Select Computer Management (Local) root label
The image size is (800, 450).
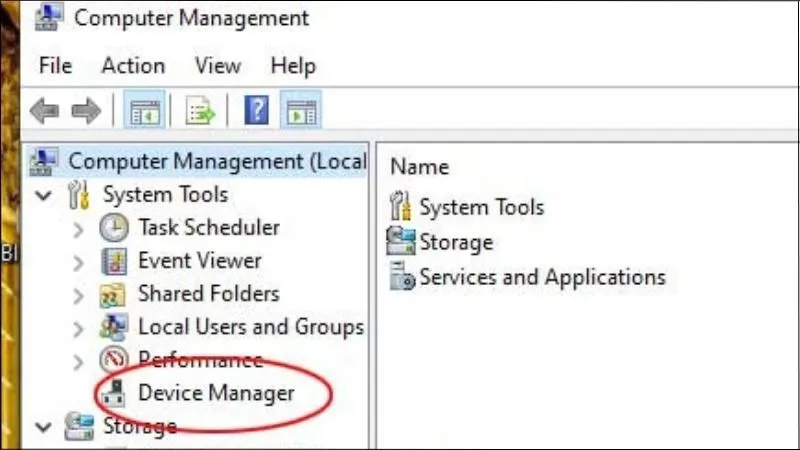(x=217, y=162)
